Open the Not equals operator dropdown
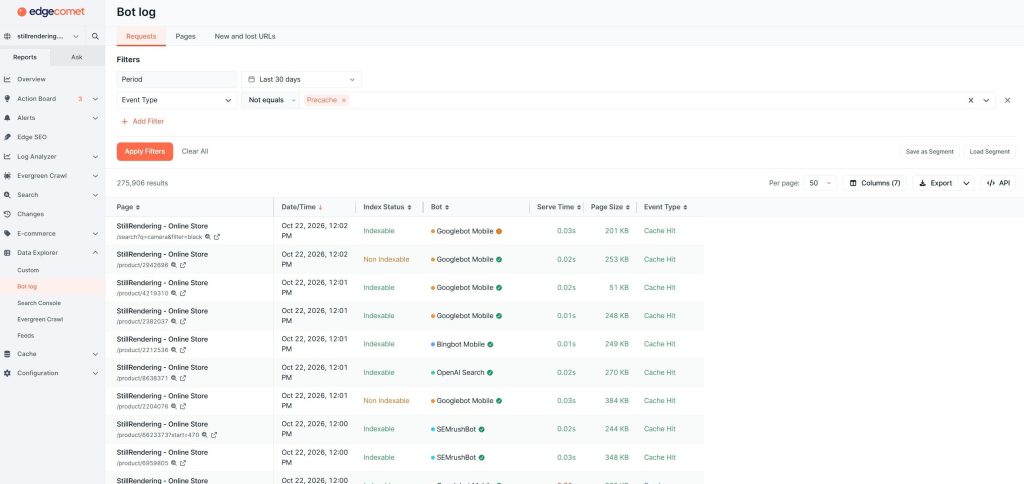This screenshot has height=484, width=1024. [272, 100]
